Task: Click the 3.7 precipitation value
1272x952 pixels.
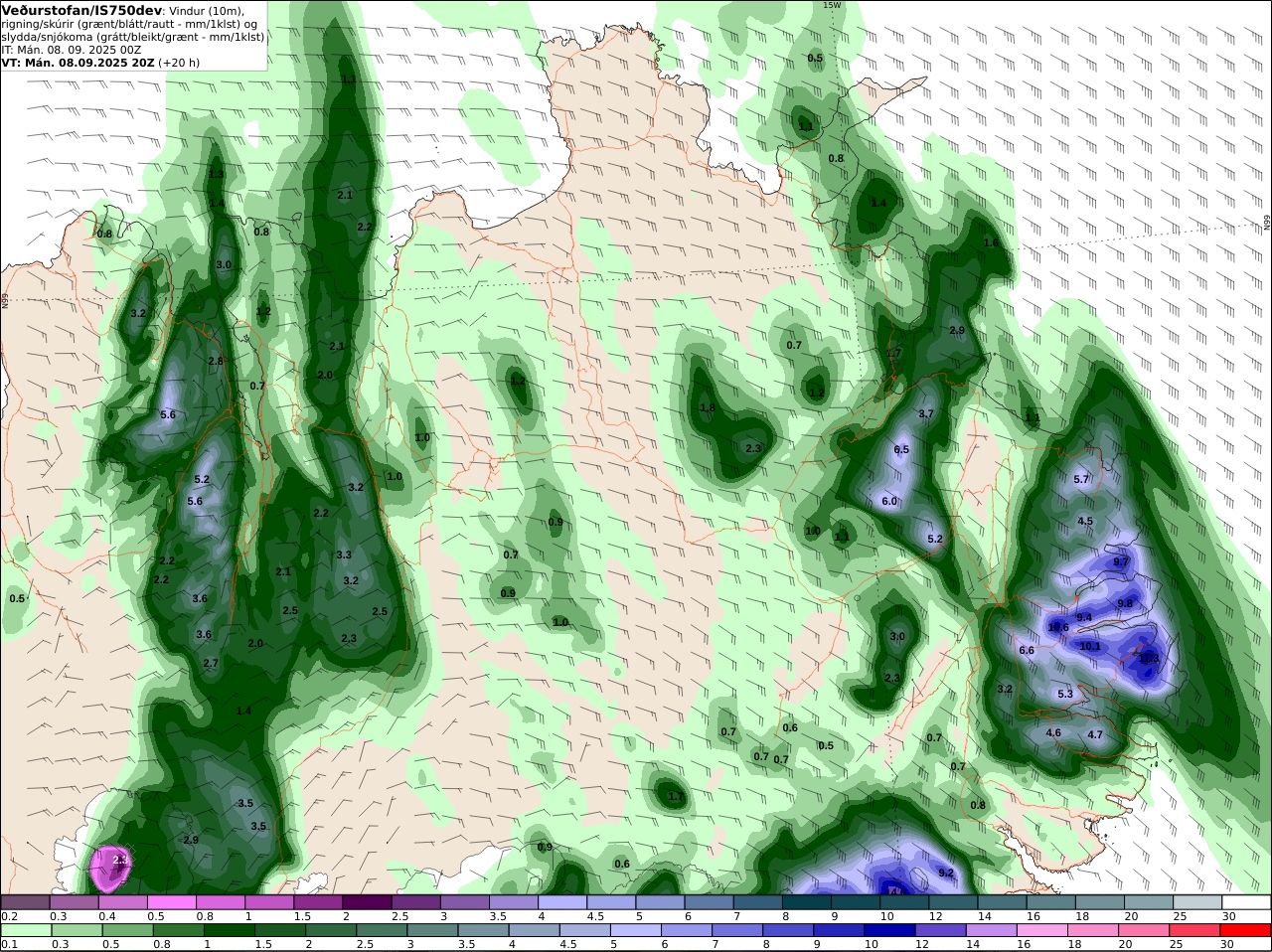Action: coord(926,413)
